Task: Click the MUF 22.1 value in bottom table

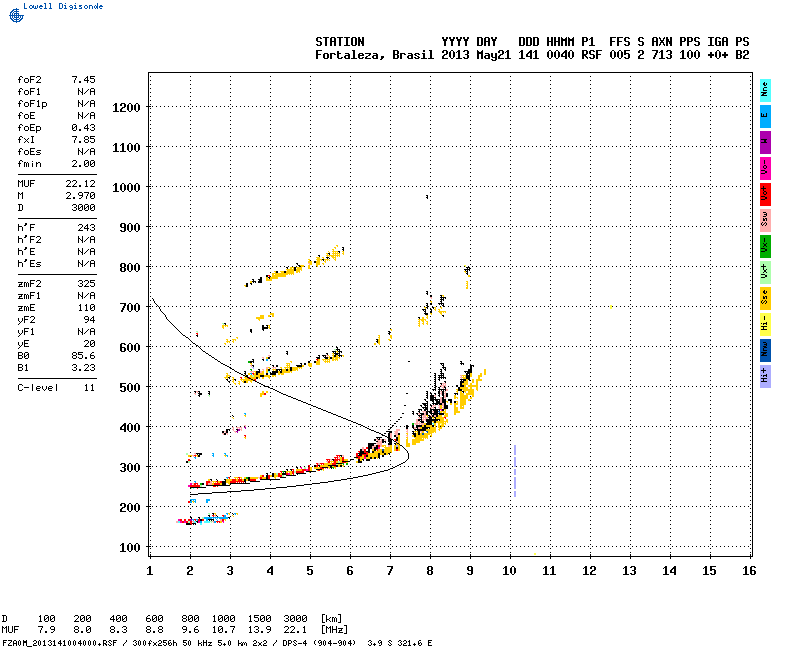Action: tap(295, 630)
